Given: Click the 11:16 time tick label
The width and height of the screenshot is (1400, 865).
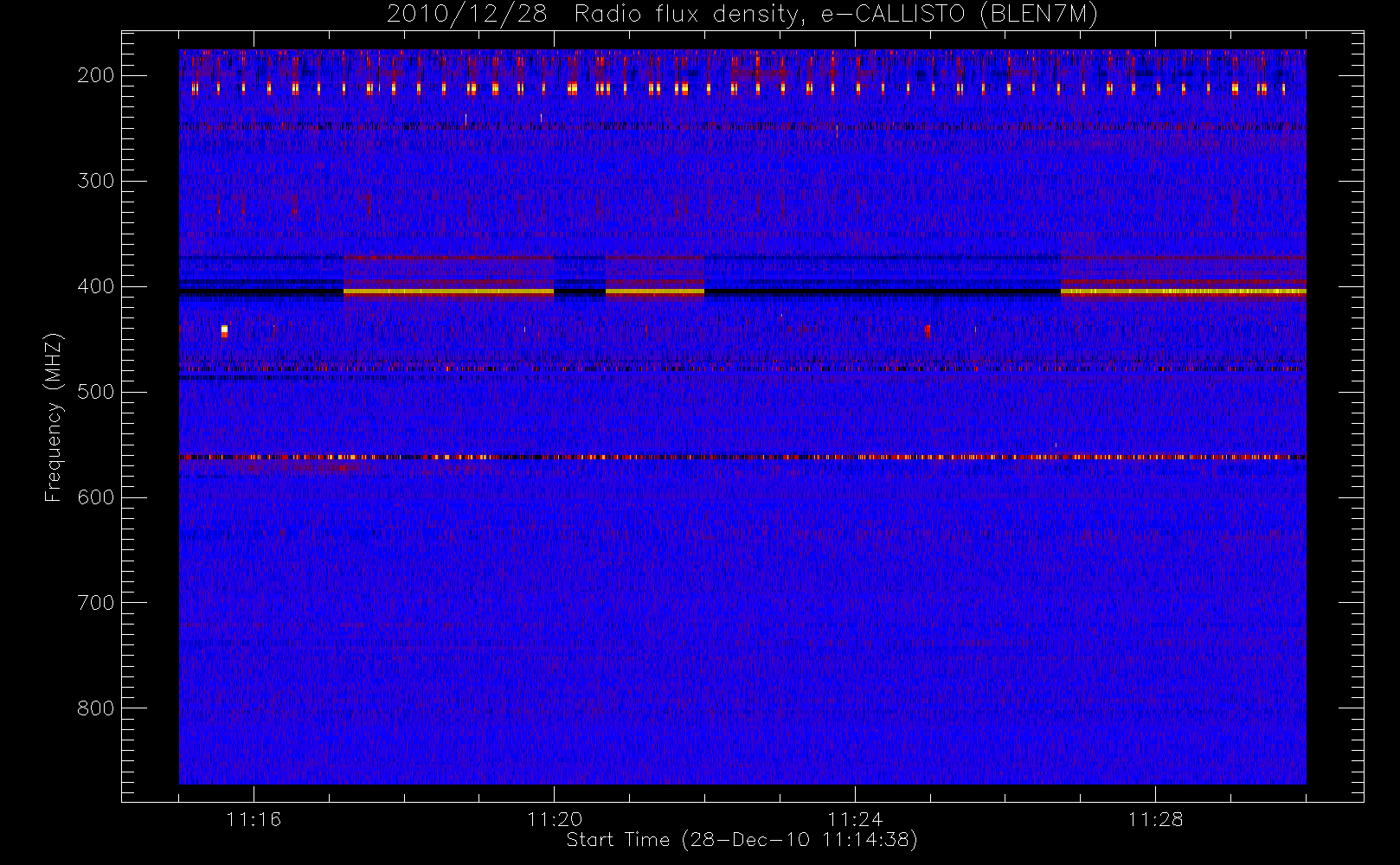Looking at the screenshot, I should point(254,819).
